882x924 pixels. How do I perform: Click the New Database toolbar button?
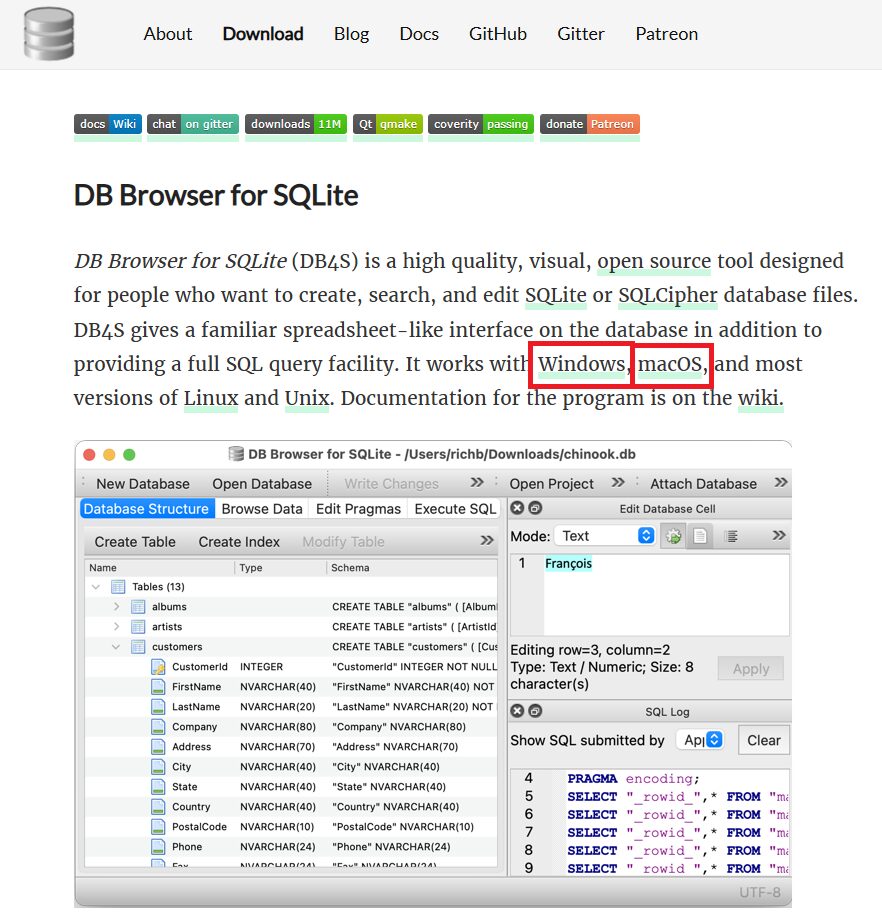pyautogui.click(x=143, y=484)
